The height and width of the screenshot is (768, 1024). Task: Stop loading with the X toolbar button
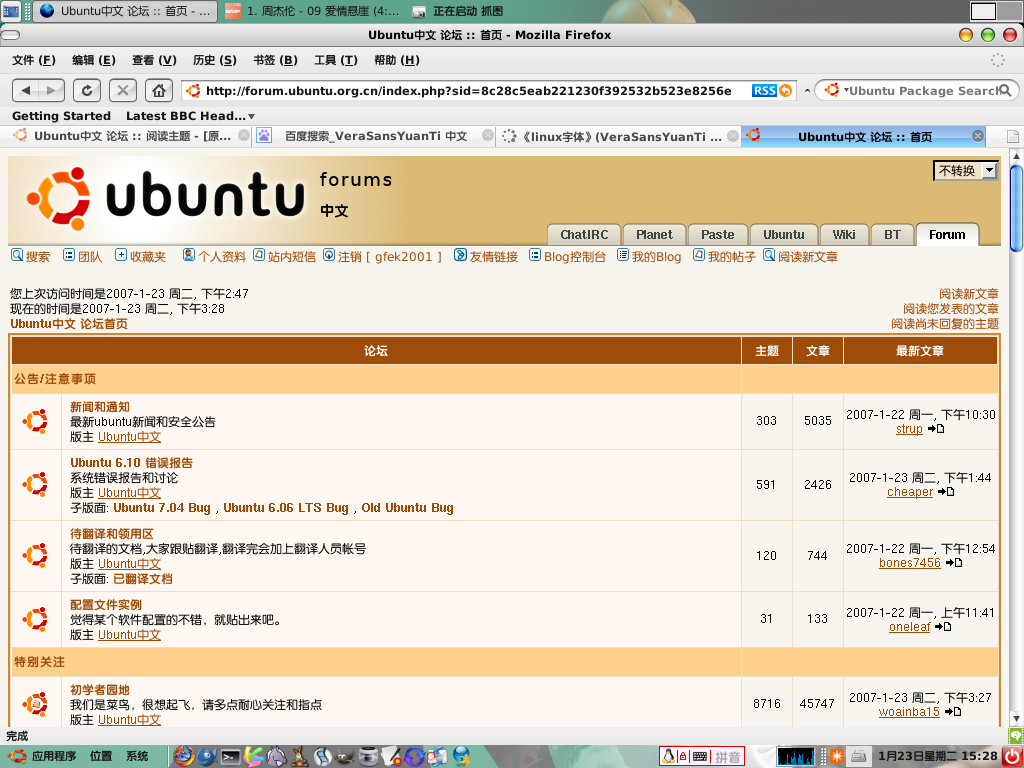122,90
